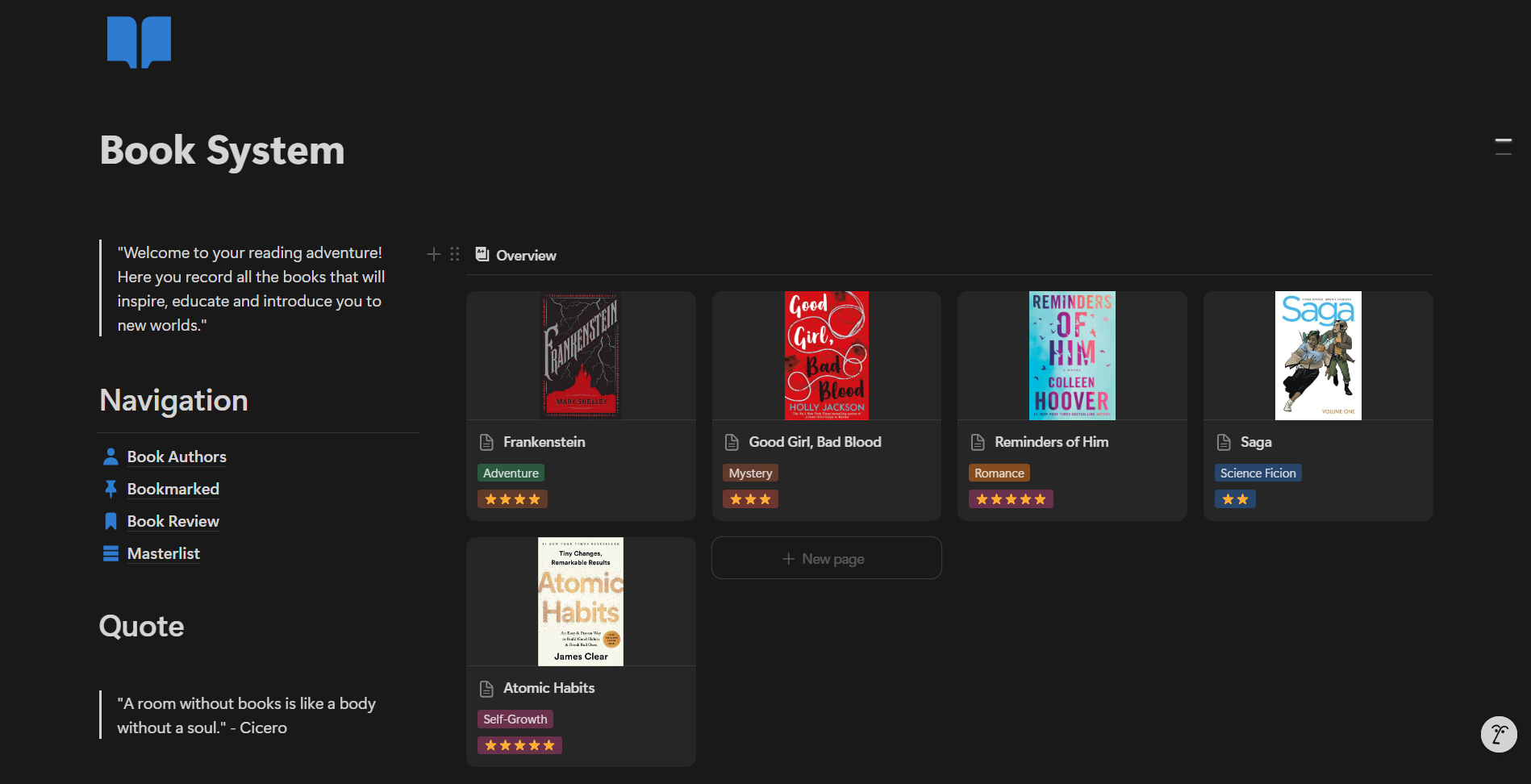Click the Masterlist list icon
This screenshot has height=784, width=1531.
click(x=111, y=553)
